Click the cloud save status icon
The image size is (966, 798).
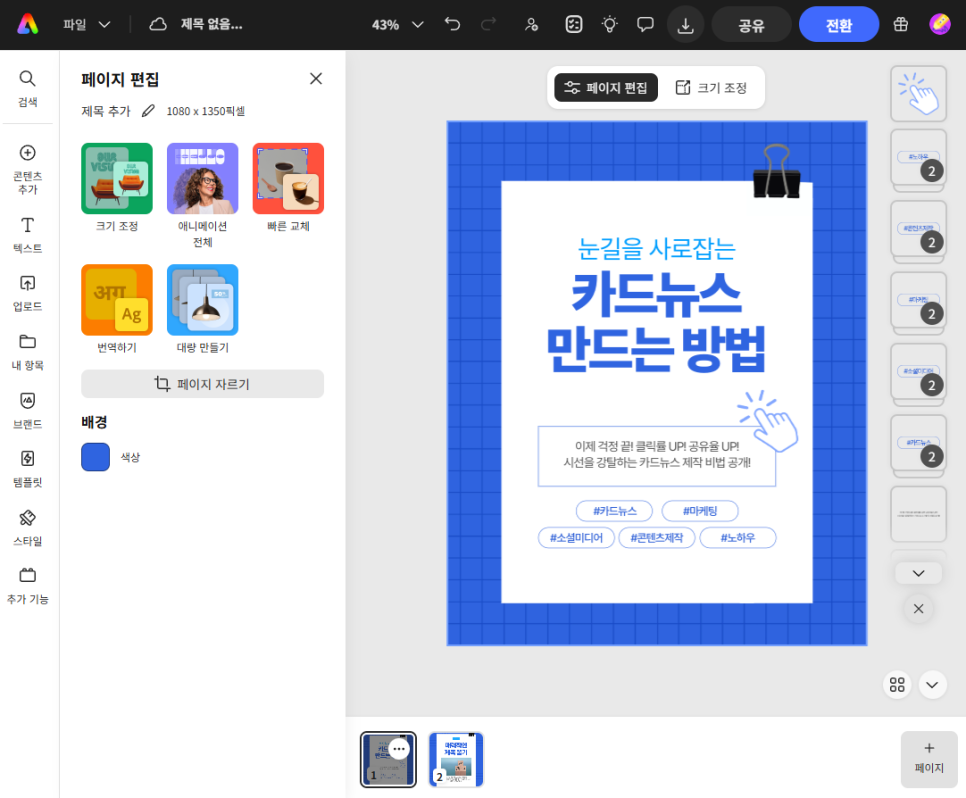158,25
